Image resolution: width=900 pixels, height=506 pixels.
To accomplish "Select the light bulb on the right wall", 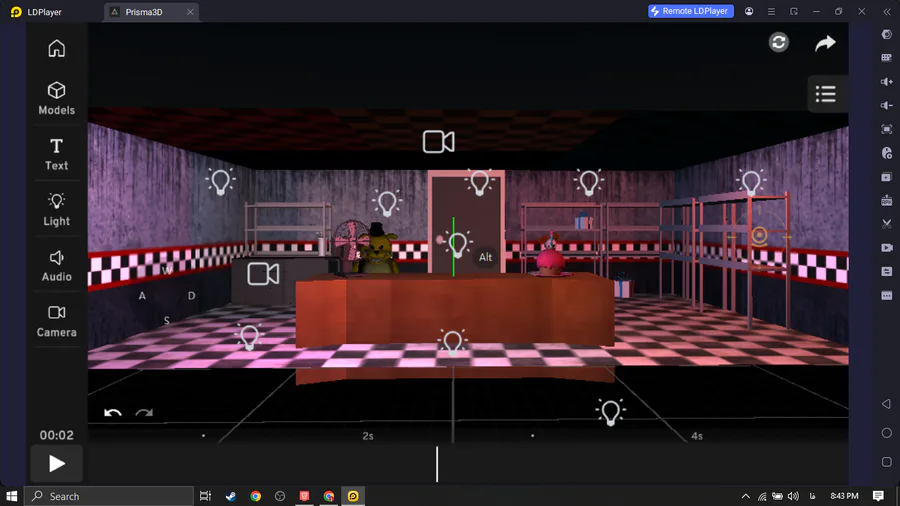I will point(751,183).
